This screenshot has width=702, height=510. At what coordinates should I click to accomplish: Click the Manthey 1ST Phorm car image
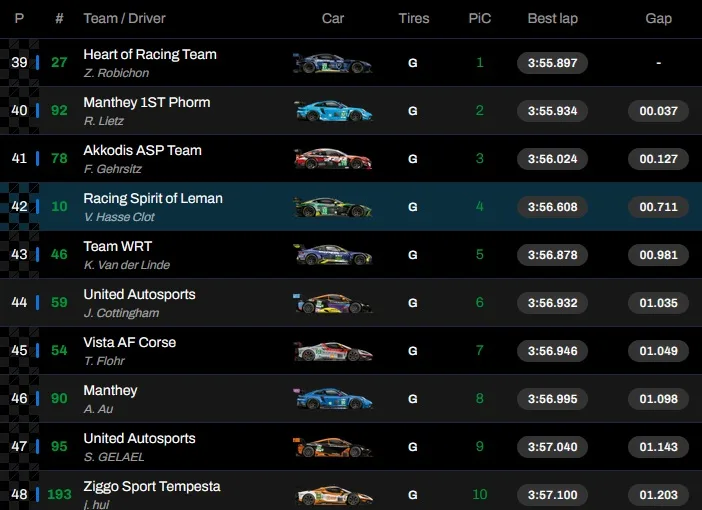click(x=333, y=111)
